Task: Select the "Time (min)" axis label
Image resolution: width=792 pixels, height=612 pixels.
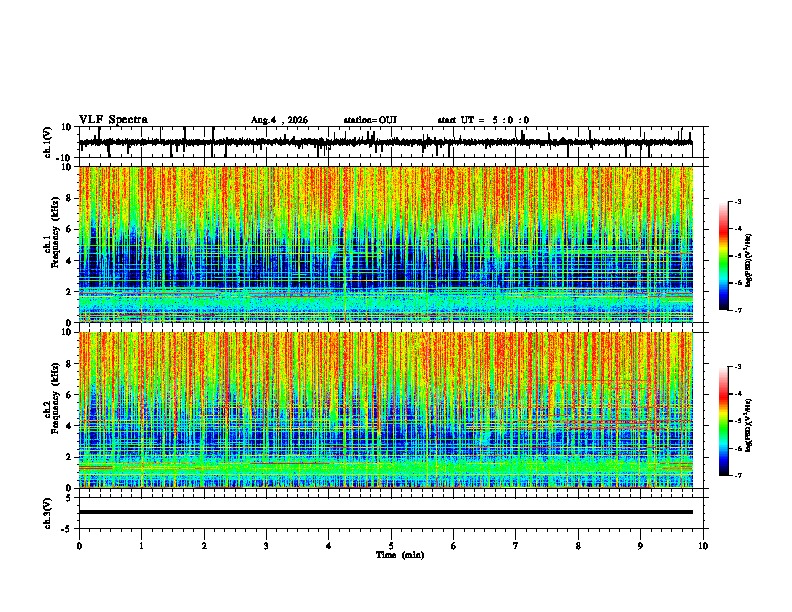Action: [400, 555]
